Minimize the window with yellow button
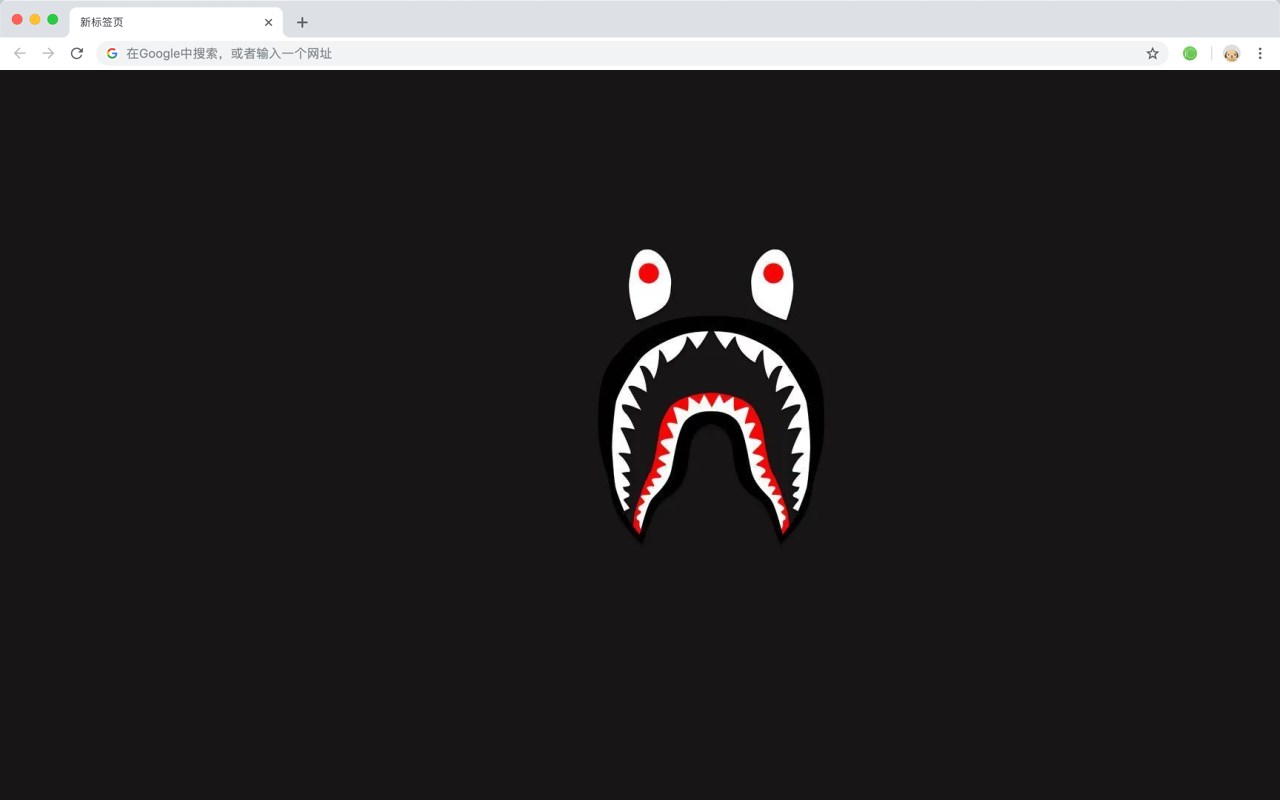The width and height of the screenshot is (1280, 800). coord(35,19)
